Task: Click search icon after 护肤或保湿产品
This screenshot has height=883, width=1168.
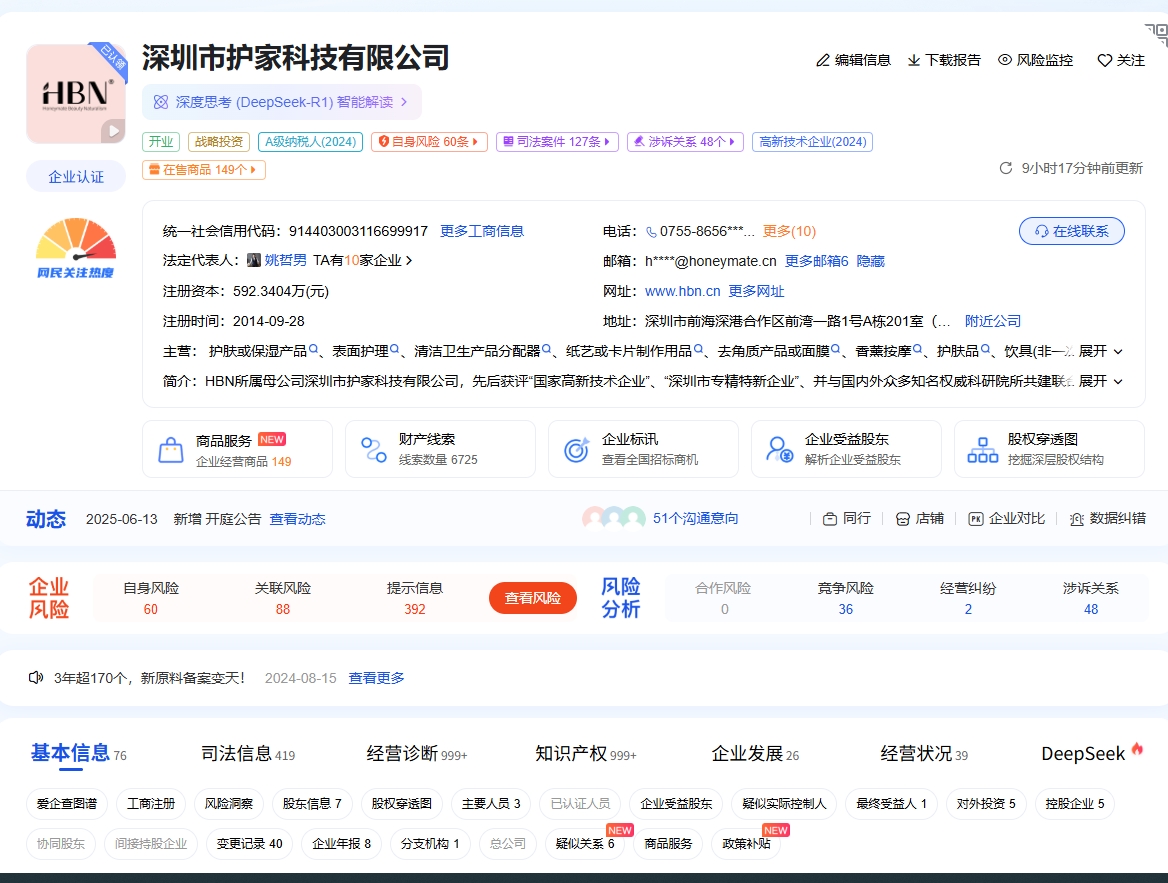Action: pyautogui.click(x=314, y=349)
